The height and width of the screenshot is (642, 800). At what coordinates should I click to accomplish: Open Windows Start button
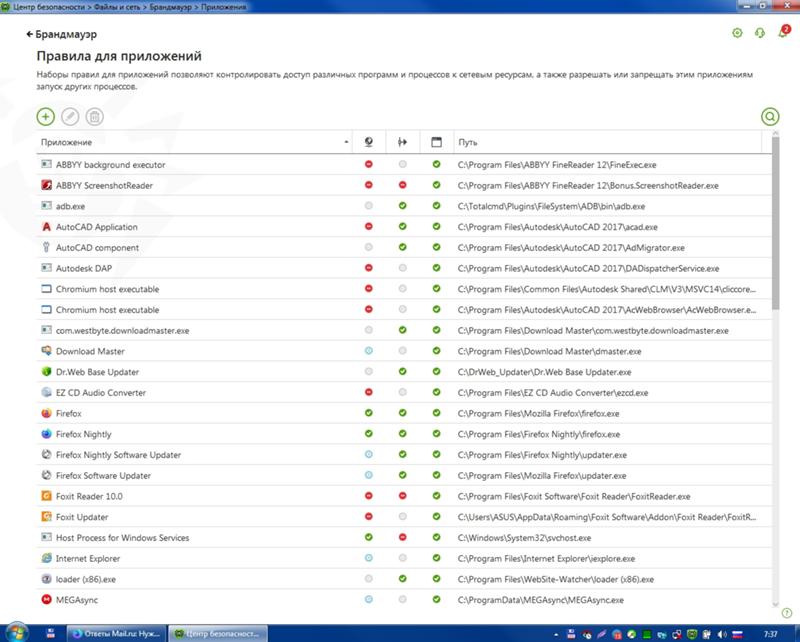[17, 633]
